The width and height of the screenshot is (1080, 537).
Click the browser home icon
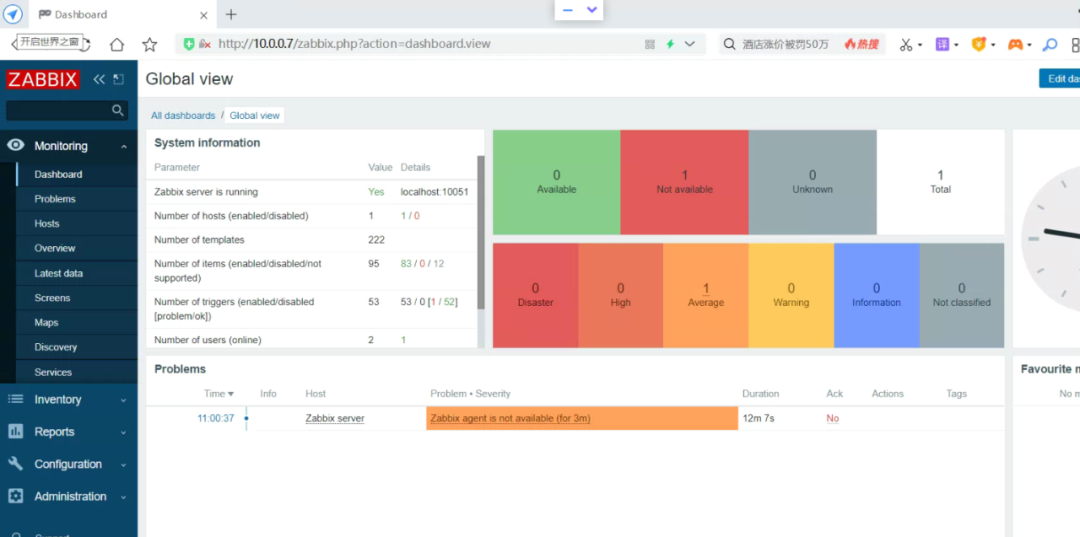[117, 44]
